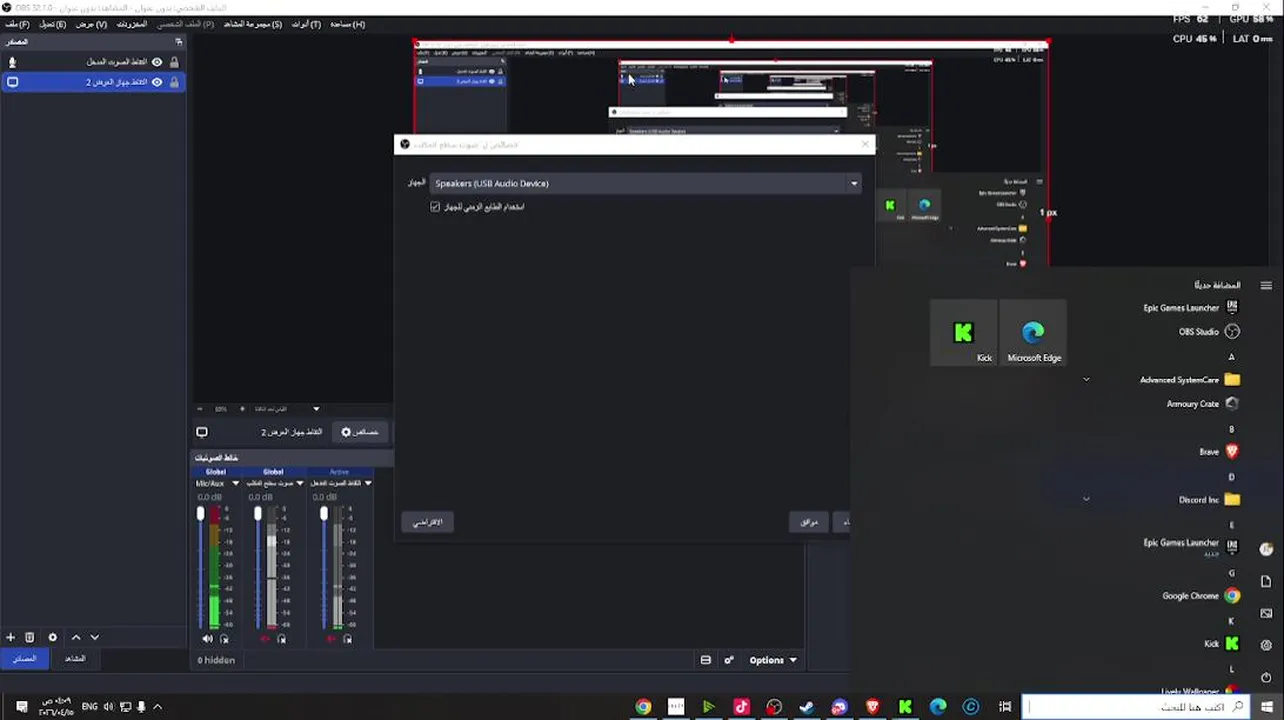
Task: Show hidden system tray icons chevron
Action: click(157, 707)
